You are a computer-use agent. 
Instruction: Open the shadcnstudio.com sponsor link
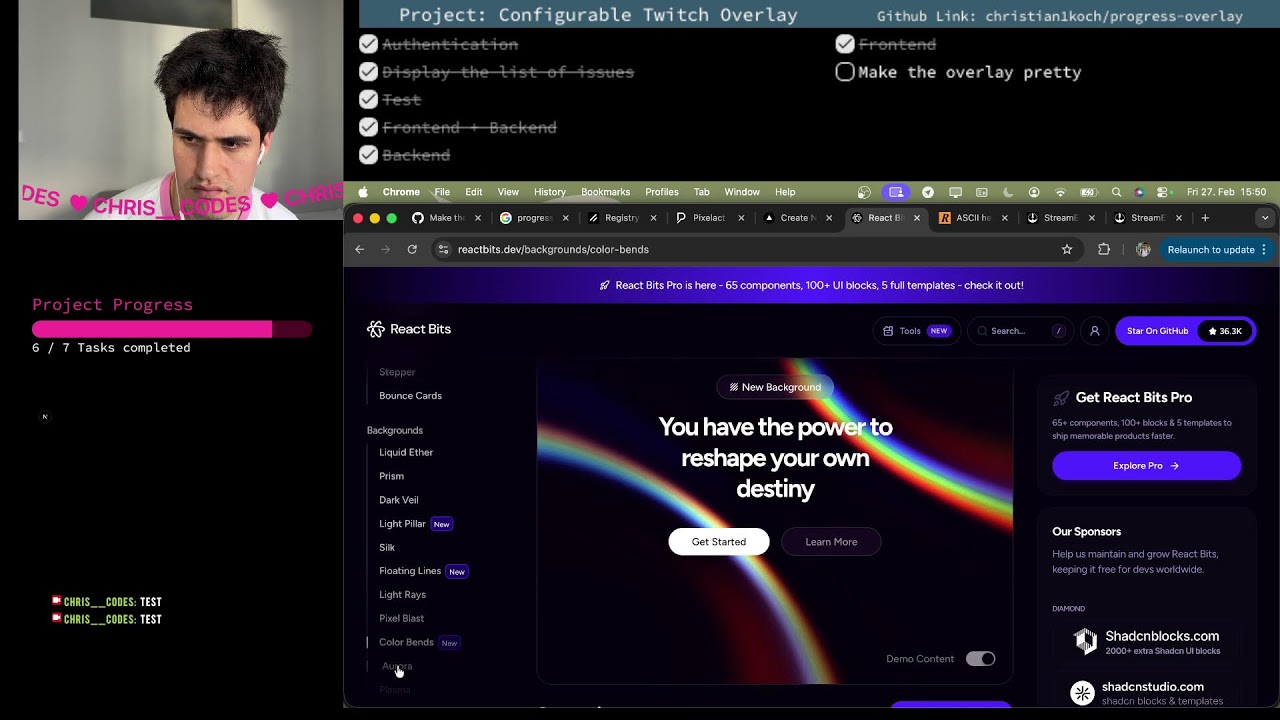(1146, 693)
